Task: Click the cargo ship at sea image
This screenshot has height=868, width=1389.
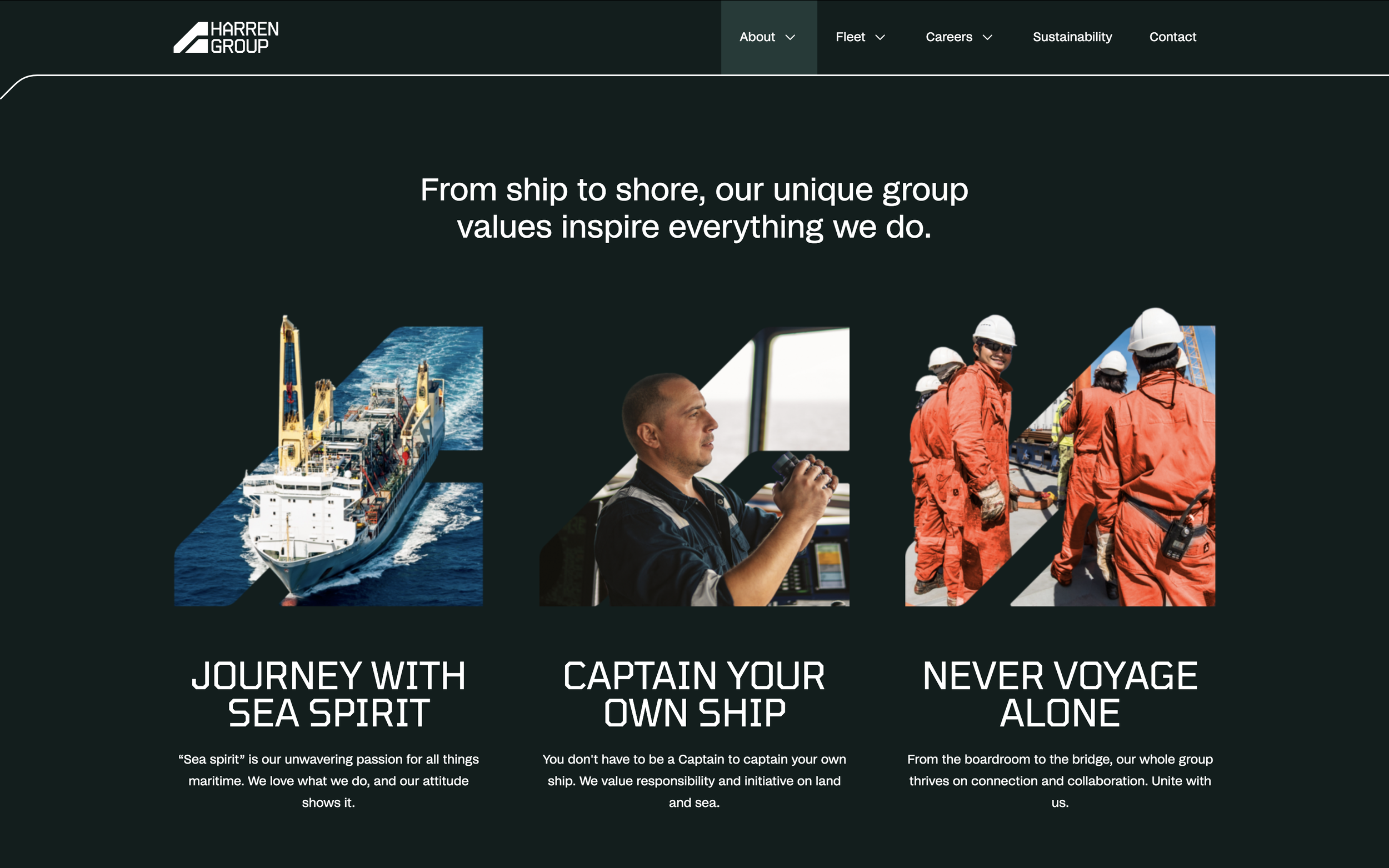Action: coord(328,460)
